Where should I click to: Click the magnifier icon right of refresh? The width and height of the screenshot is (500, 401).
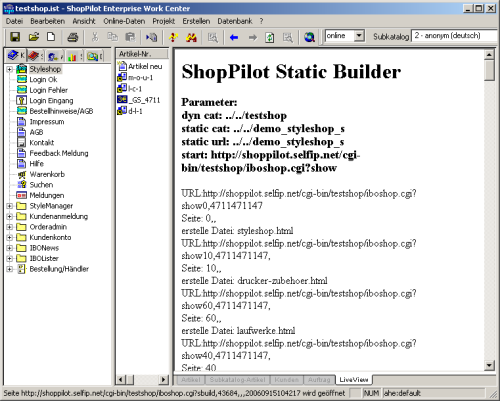[287, 37]
